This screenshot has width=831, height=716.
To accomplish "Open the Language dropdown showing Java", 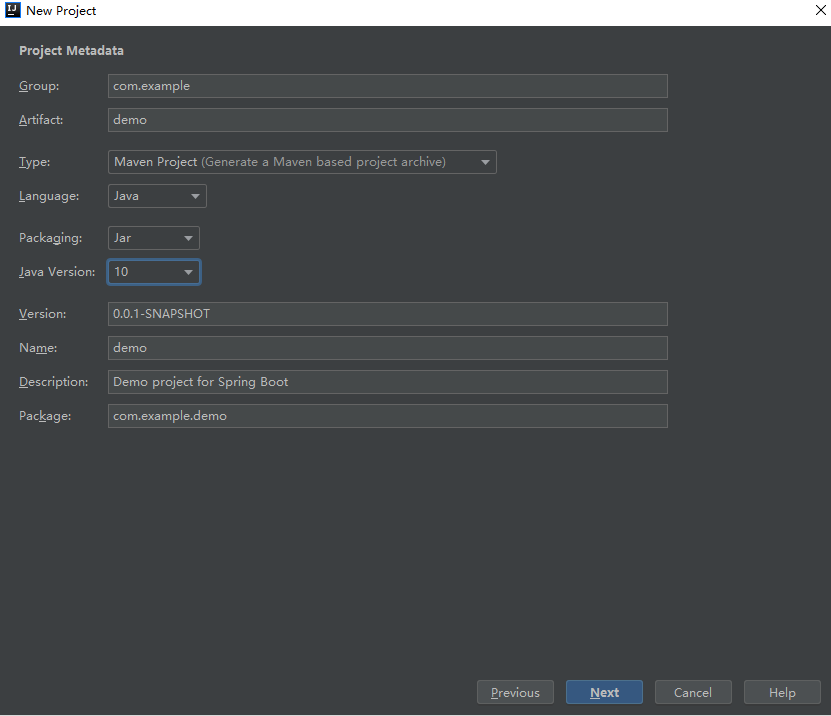I will pos(157,196).
